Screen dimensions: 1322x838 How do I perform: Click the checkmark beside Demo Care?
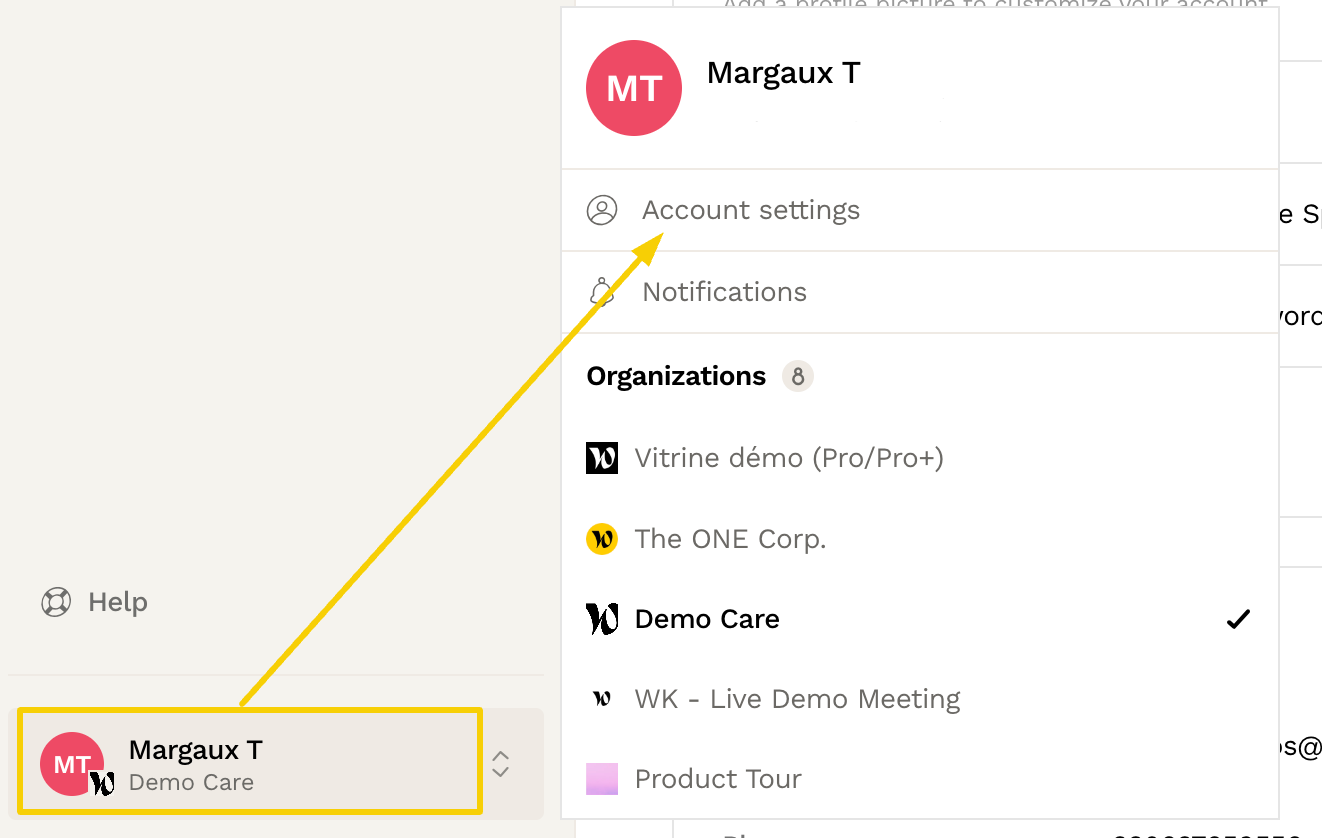pyautogui.click(x=1238, y=619)
